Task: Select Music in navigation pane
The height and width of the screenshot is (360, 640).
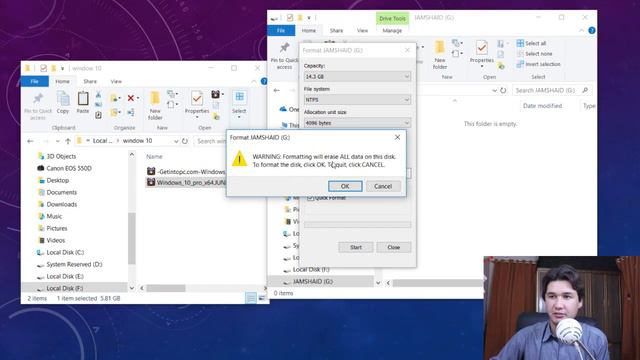Action: point(49,216)
